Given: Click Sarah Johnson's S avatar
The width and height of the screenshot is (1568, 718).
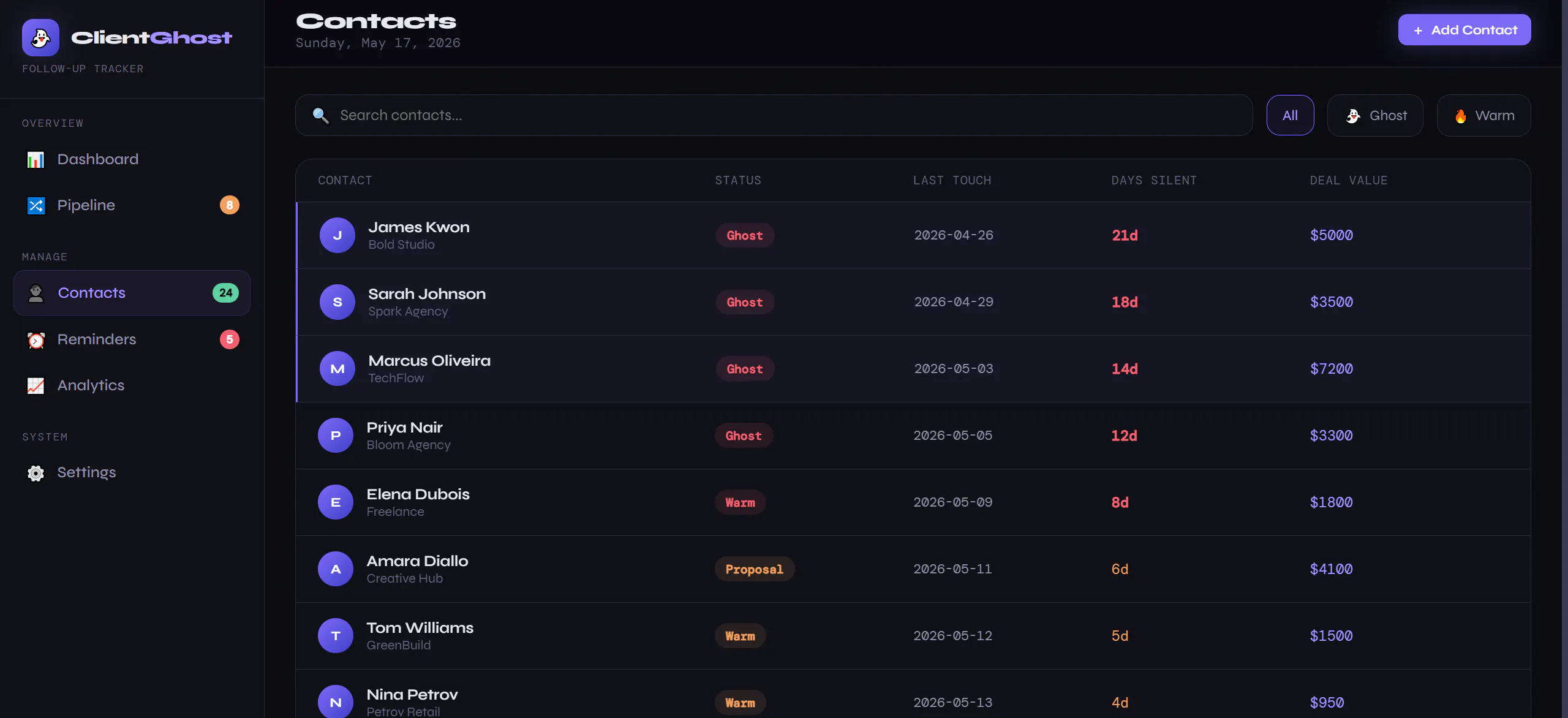Looking at the screenshot, I should point(337,302).
